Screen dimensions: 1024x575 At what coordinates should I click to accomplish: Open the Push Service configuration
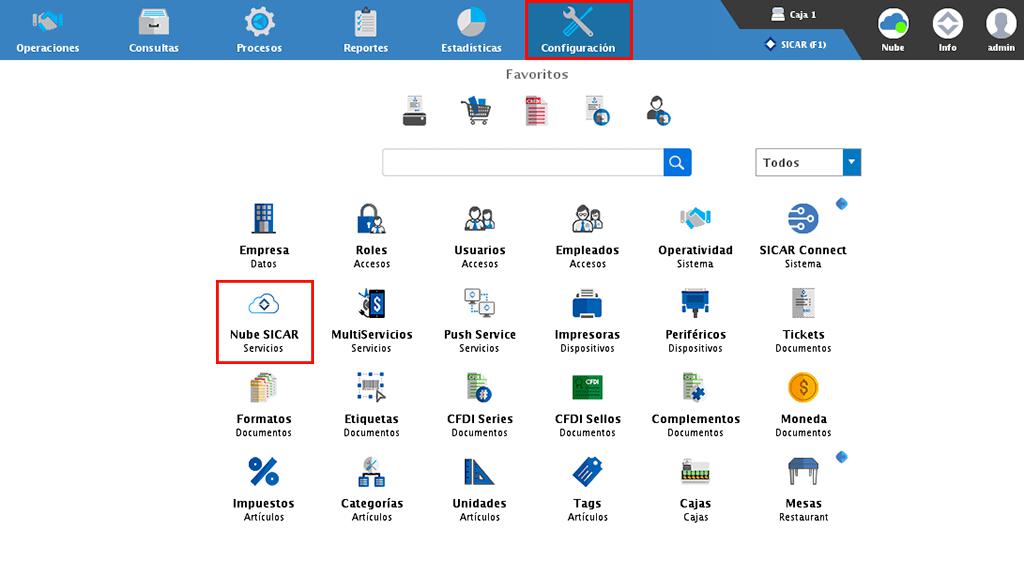[479, 319]
